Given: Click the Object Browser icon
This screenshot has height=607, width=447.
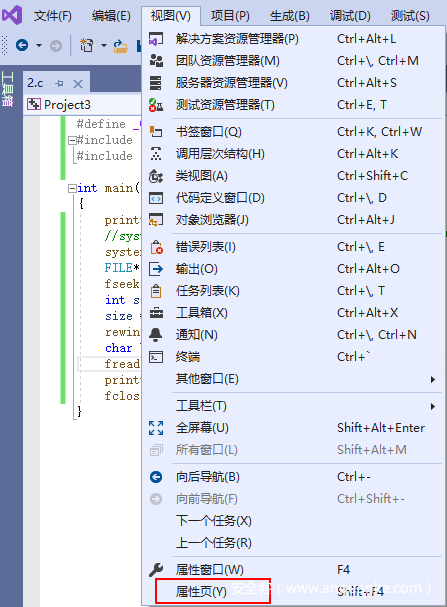Looking at the screenshot, I should point(156,220).
